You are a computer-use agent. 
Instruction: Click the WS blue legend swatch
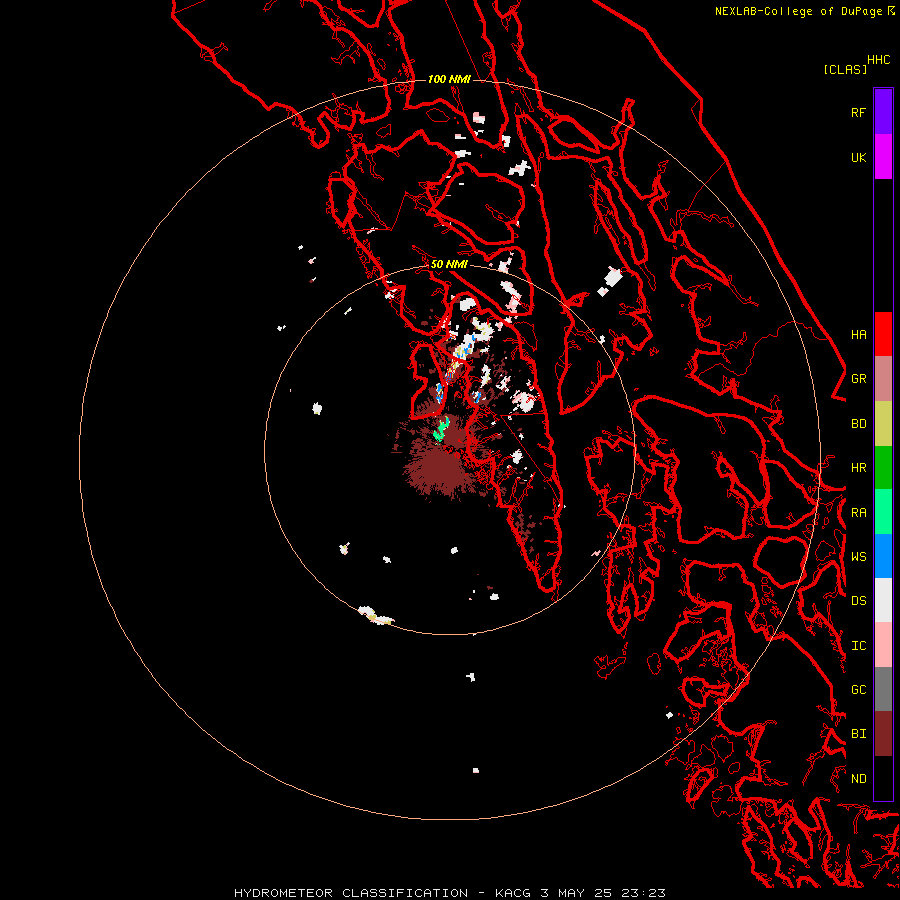point(883,556)
